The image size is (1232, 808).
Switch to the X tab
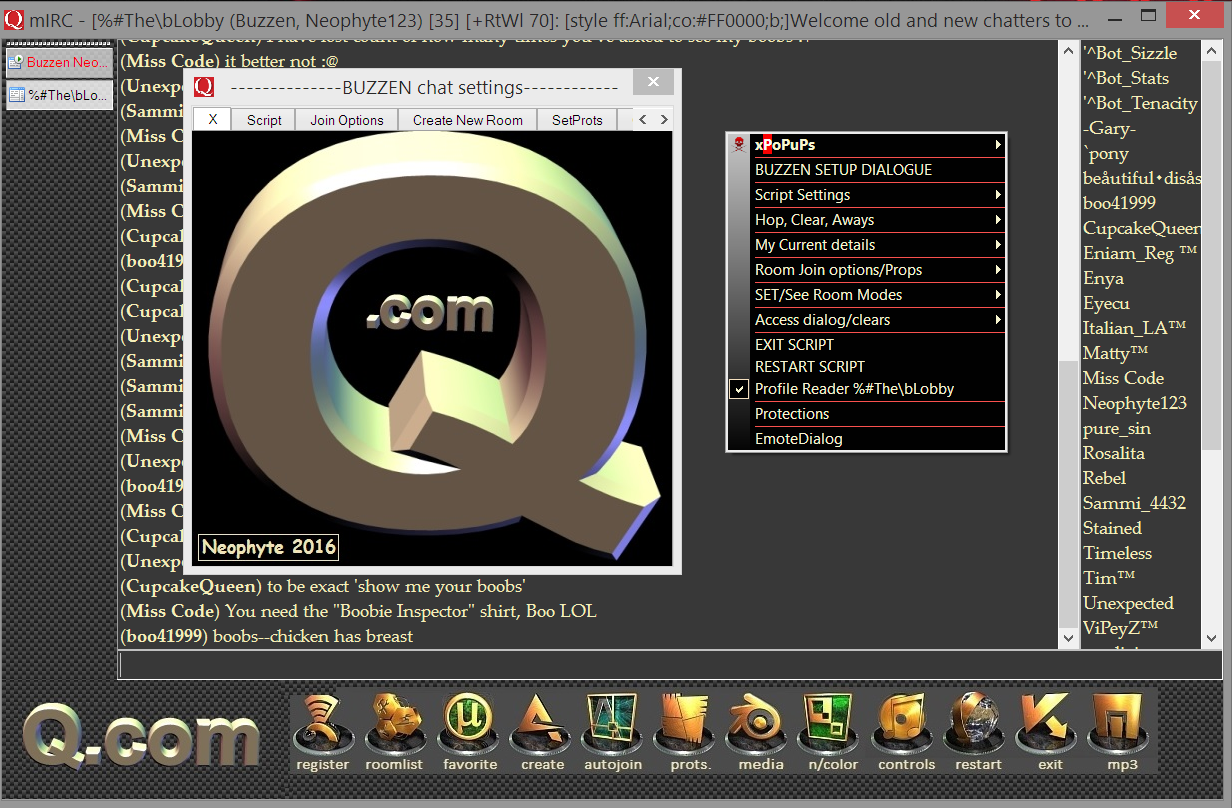tap(212, 120)
